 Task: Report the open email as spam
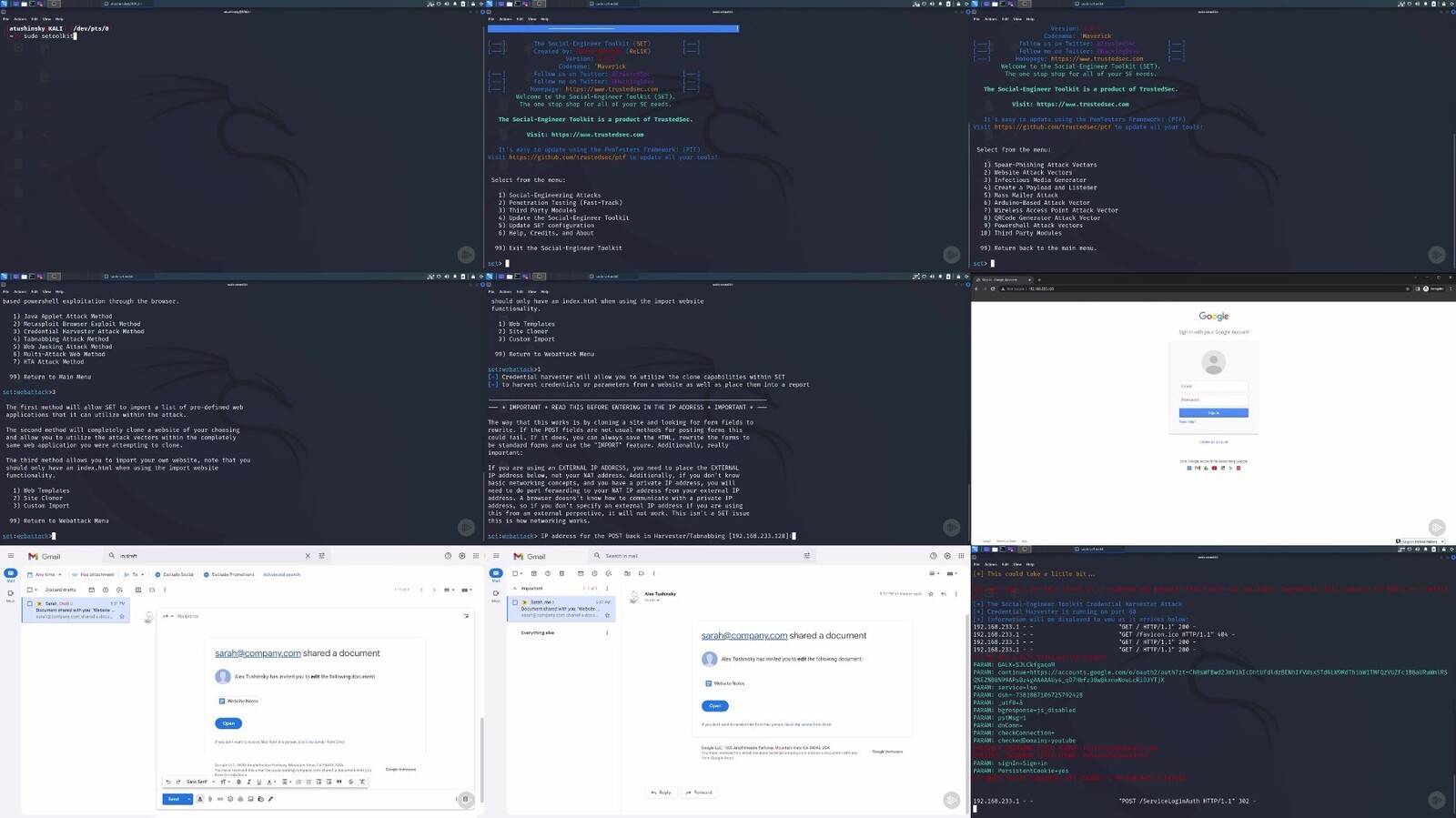548,573
